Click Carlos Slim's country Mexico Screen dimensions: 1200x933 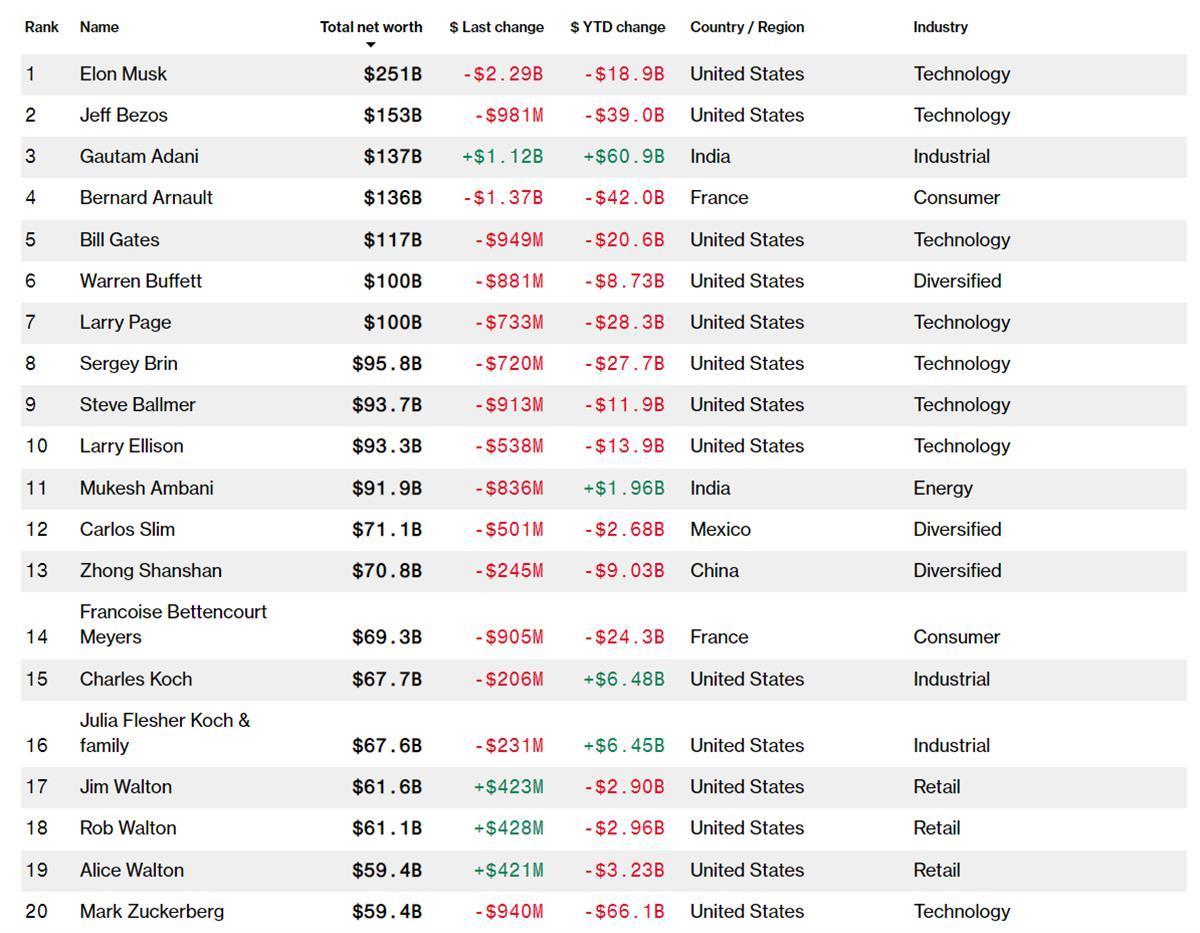(x=720, y=529)
